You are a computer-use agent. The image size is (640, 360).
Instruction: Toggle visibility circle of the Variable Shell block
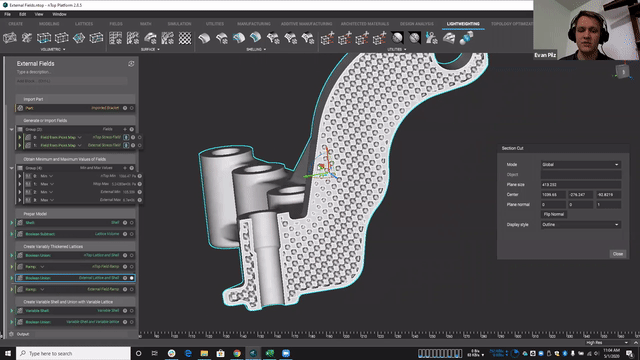point(131,311)
